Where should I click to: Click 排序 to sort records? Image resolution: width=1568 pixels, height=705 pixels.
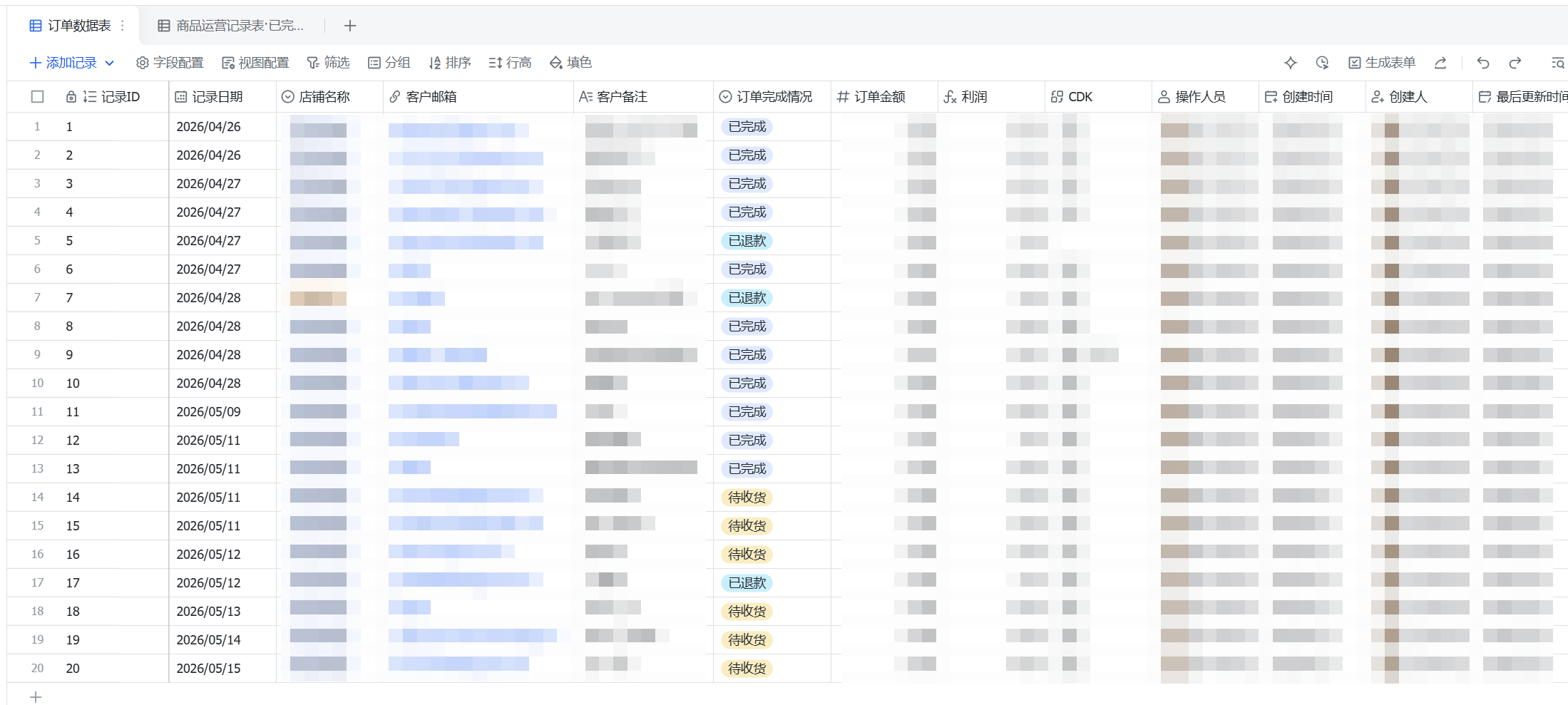[450, 63]
